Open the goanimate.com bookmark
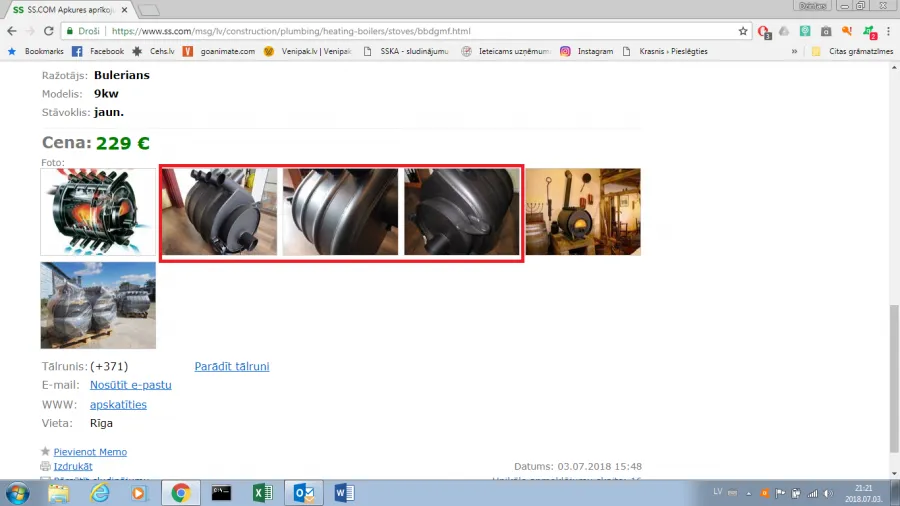The image size is (900, 506). click(219, 51)
